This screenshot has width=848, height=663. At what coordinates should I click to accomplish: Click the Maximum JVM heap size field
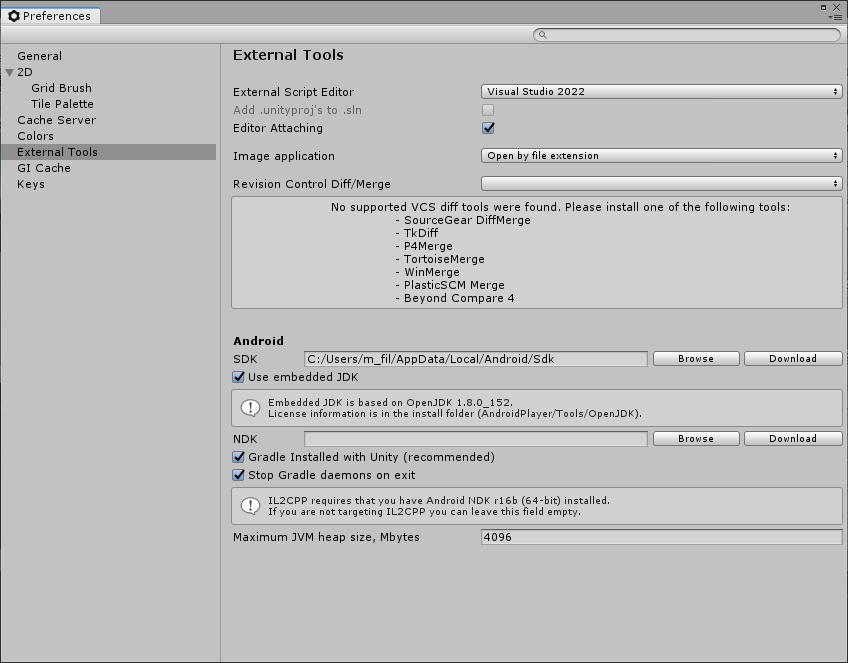pos(661,537)
